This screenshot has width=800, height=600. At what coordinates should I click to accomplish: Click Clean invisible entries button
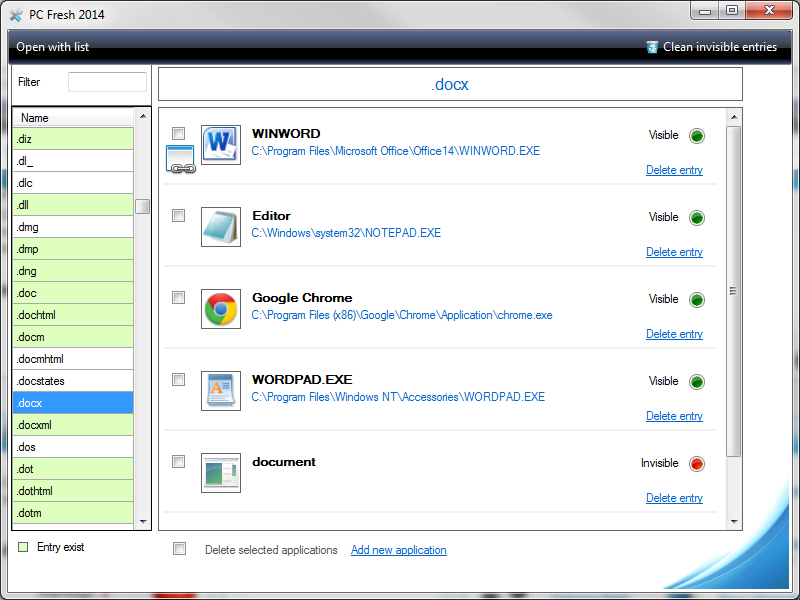(711, 47)
